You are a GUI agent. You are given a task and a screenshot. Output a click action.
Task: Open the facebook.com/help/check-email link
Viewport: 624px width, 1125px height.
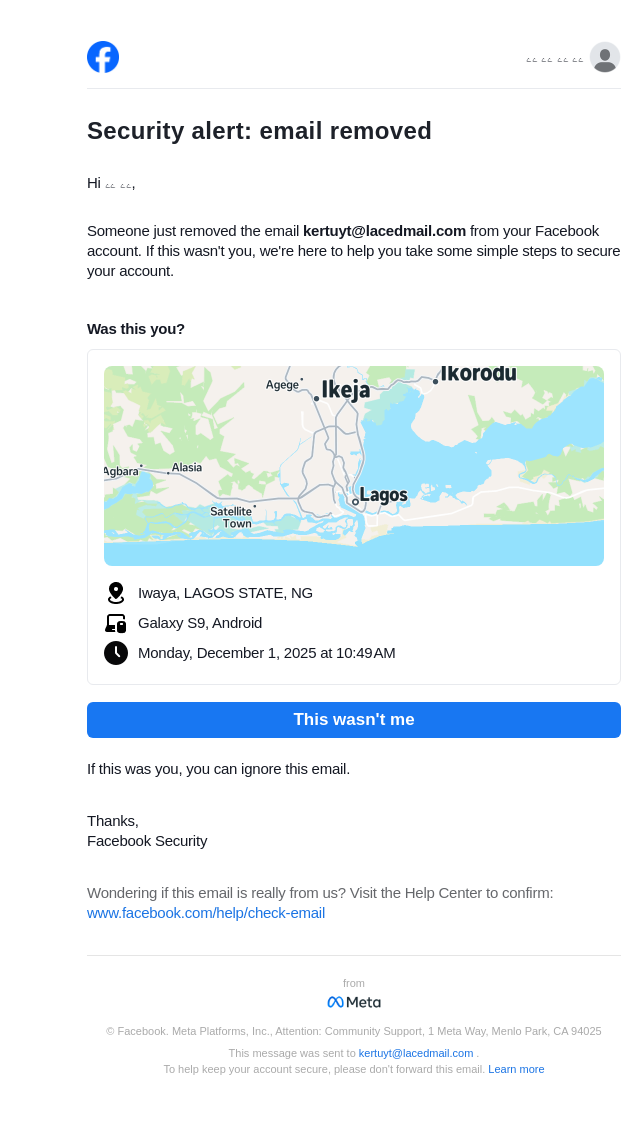click(x=206, y=913)
